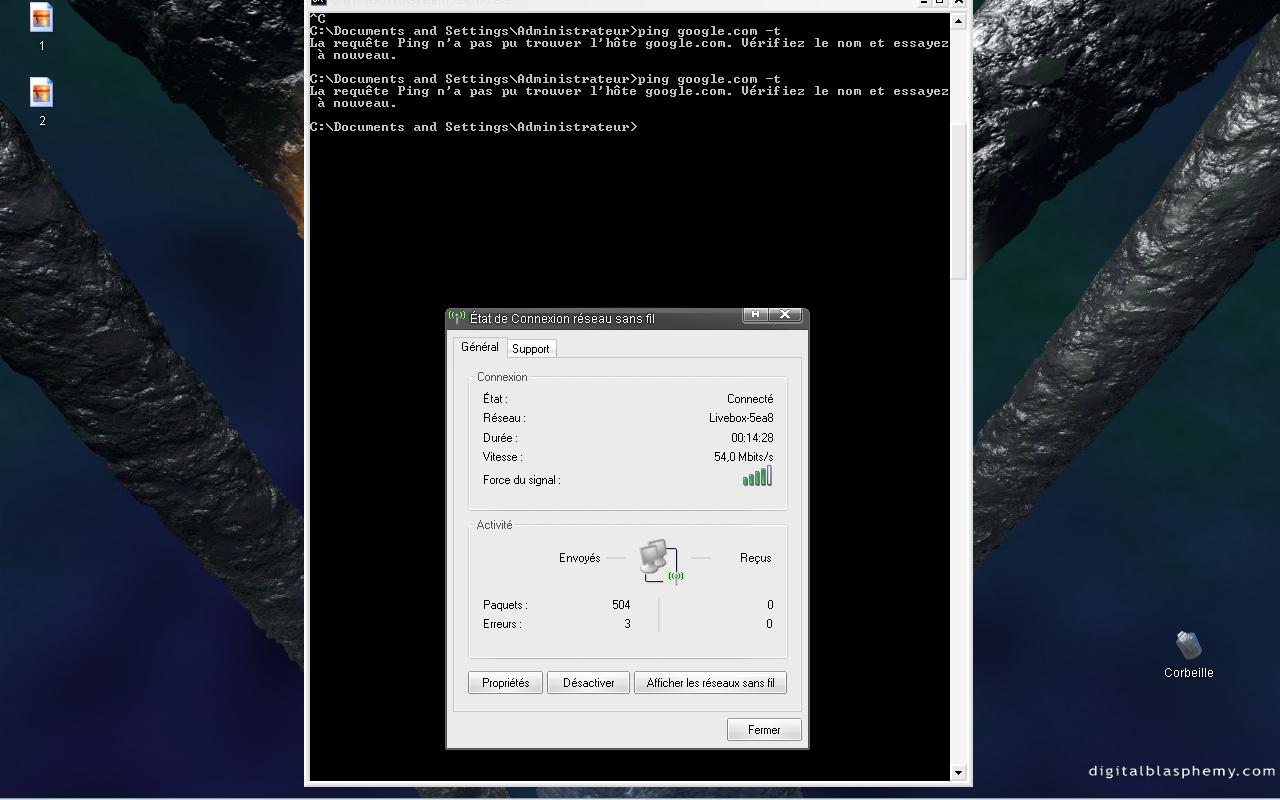The width and height of the screenshot is (1280, 800).
Task: Click the Désactiver button
Action: [588, 683]
